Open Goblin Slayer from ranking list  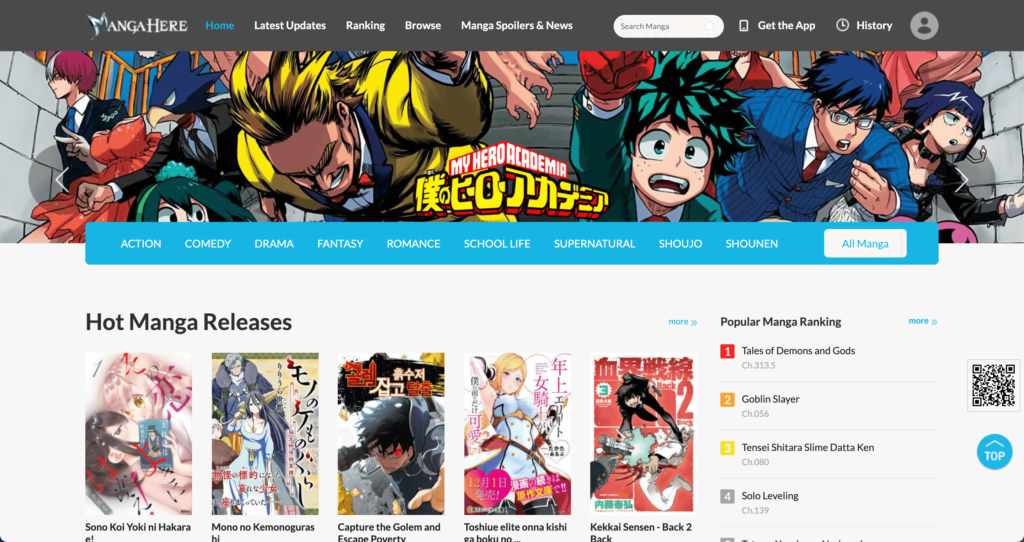tap(770, 399)
